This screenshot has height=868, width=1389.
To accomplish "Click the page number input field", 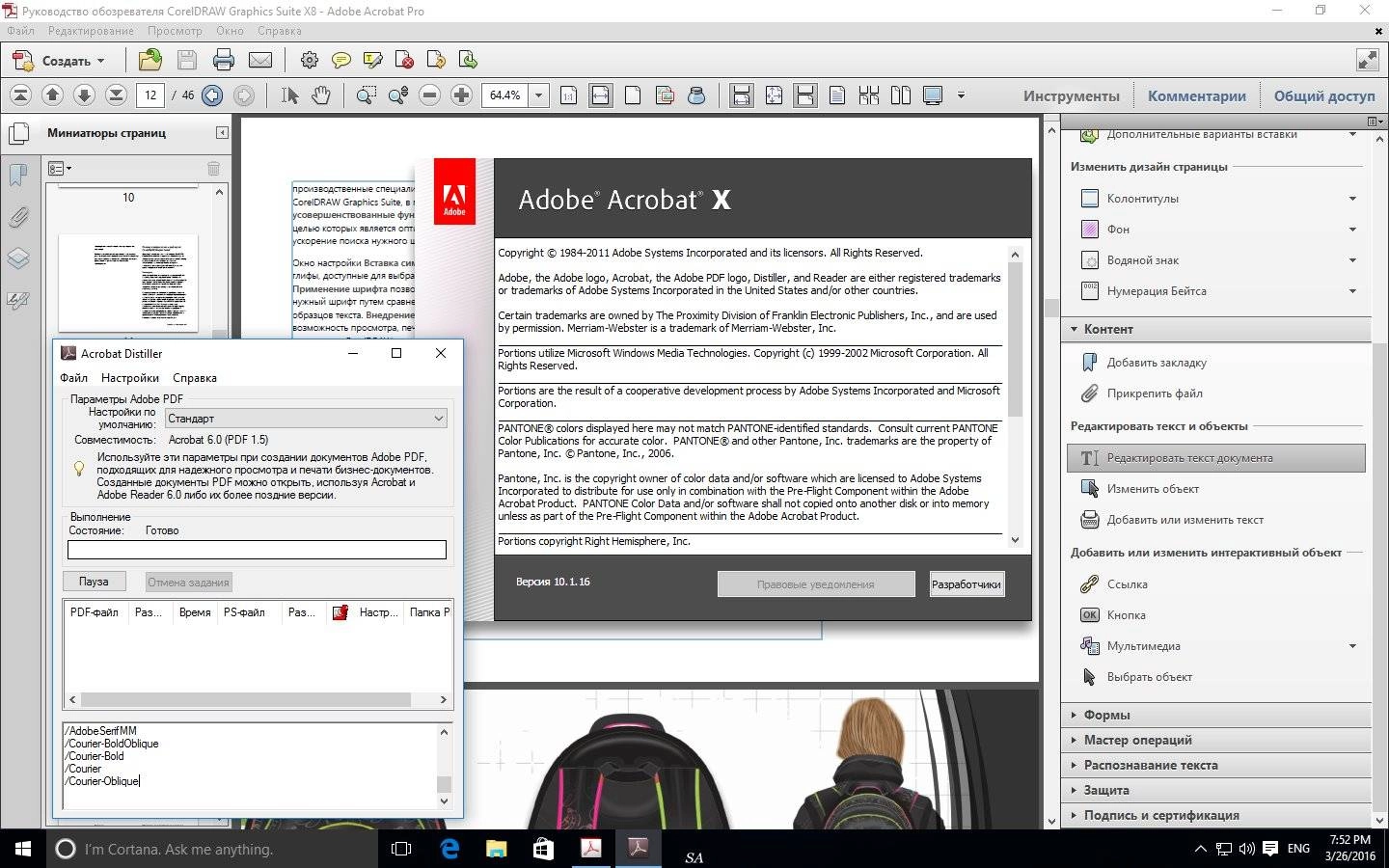I will click(150, 95).
